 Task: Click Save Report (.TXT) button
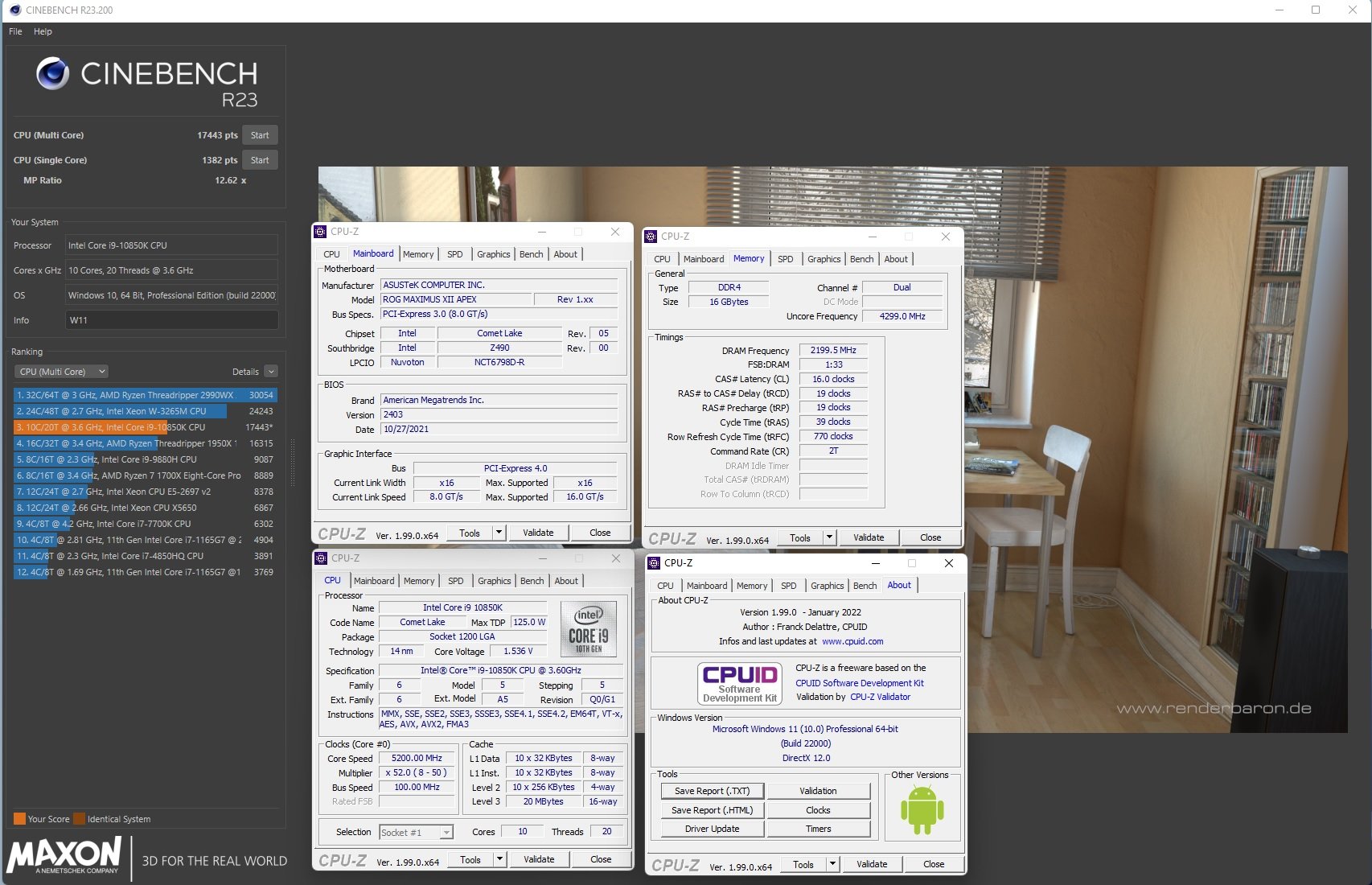tap(712, 791)
